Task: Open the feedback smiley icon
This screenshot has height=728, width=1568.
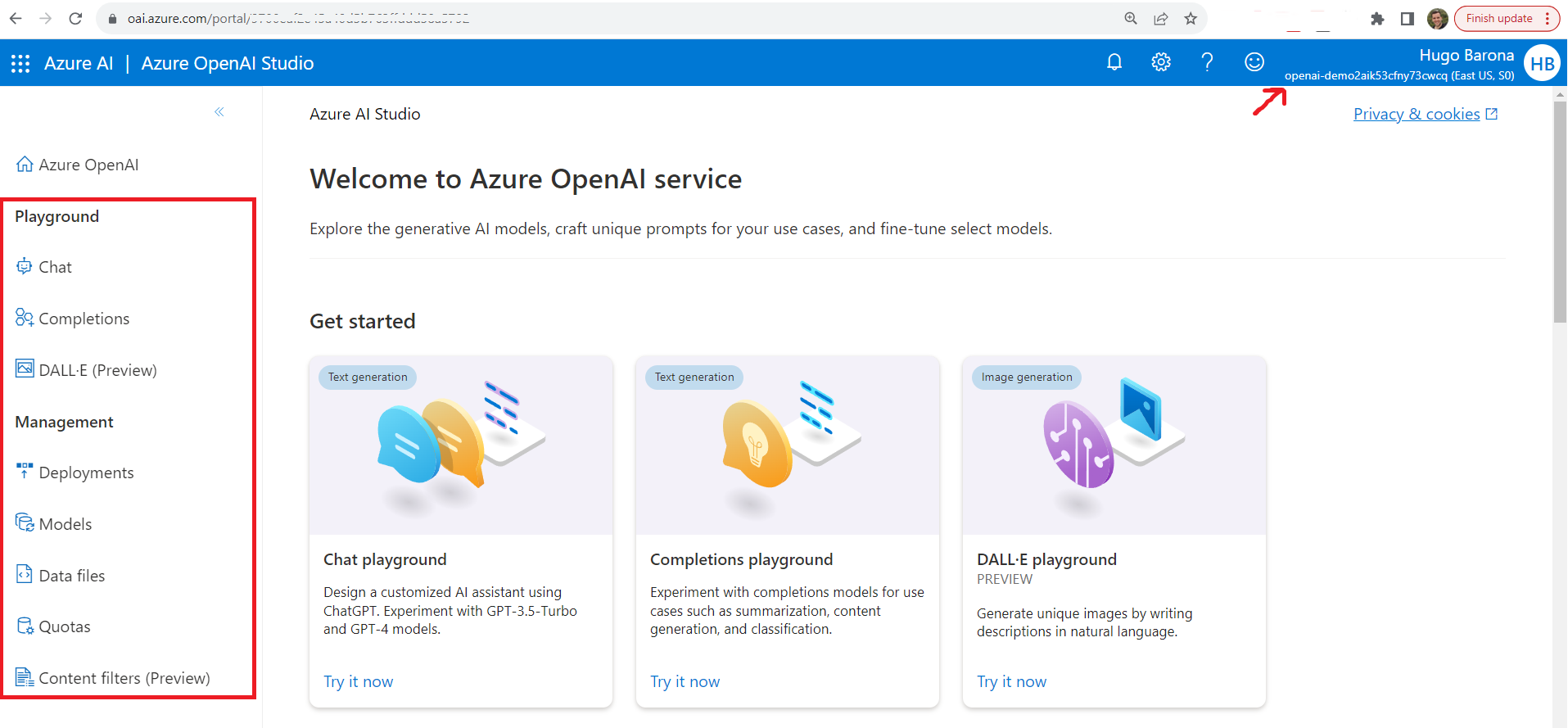Action: (x=1254, y=62)
